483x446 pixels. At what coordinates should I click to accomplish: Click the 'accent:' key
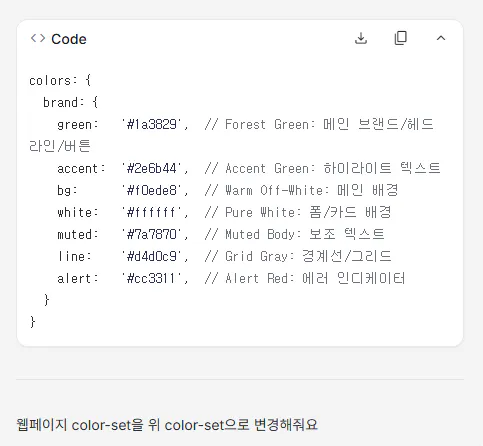coord(81,168)
